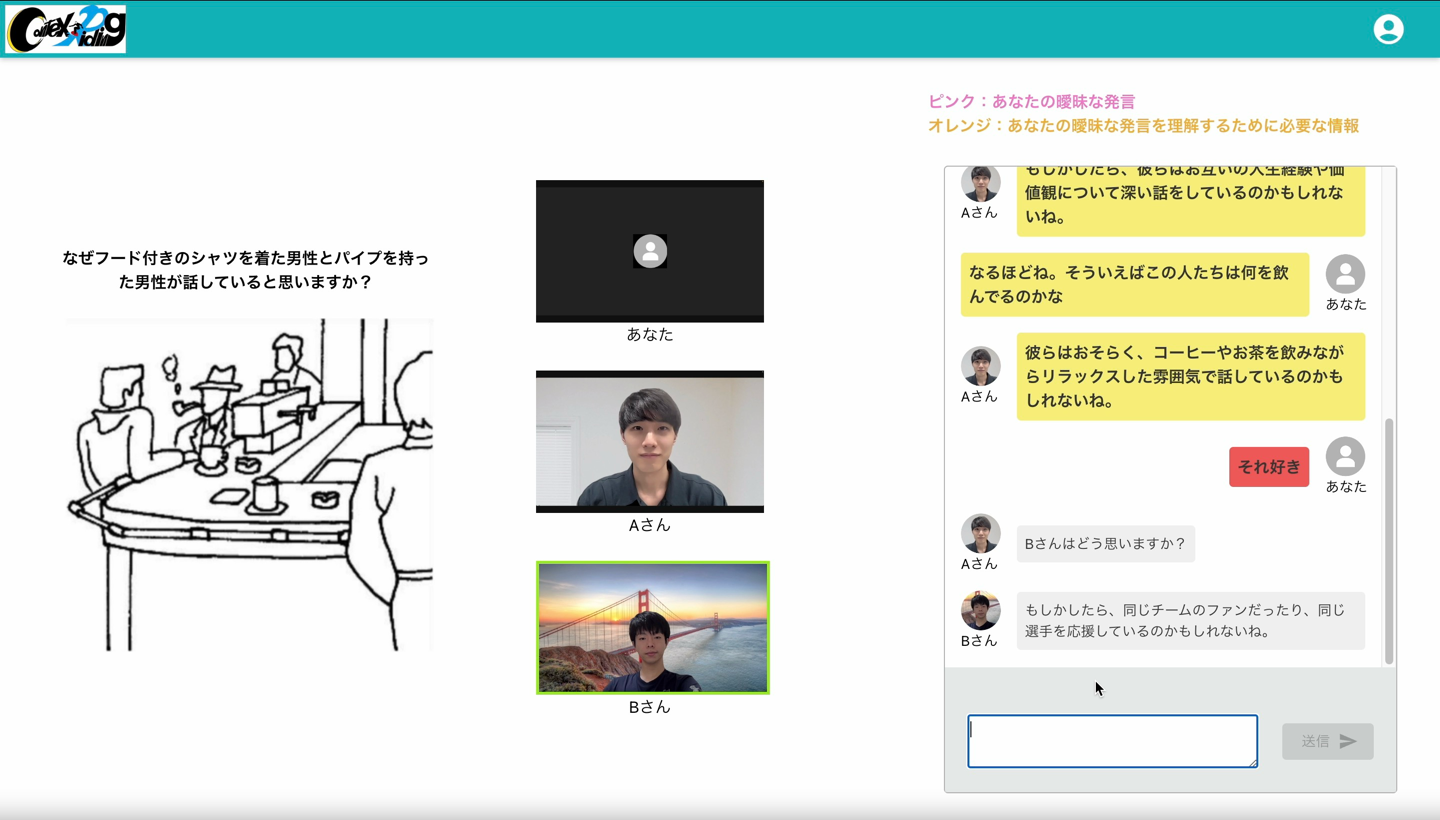Click the pink ピンク legend text
1440x820 pixels.
coord(1031,102)
